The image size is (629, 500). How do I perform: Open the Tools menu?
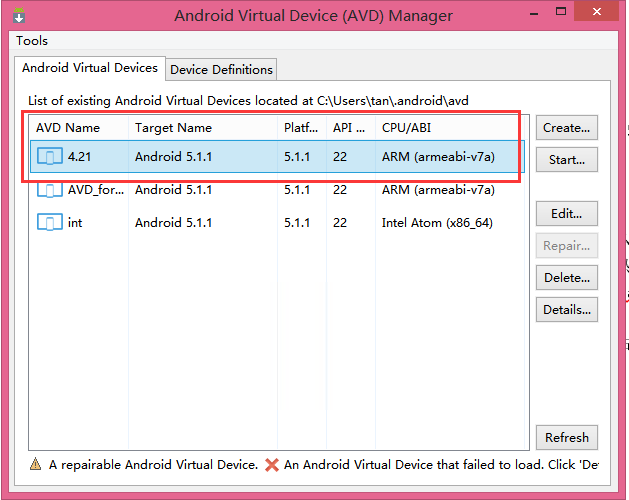32,41
